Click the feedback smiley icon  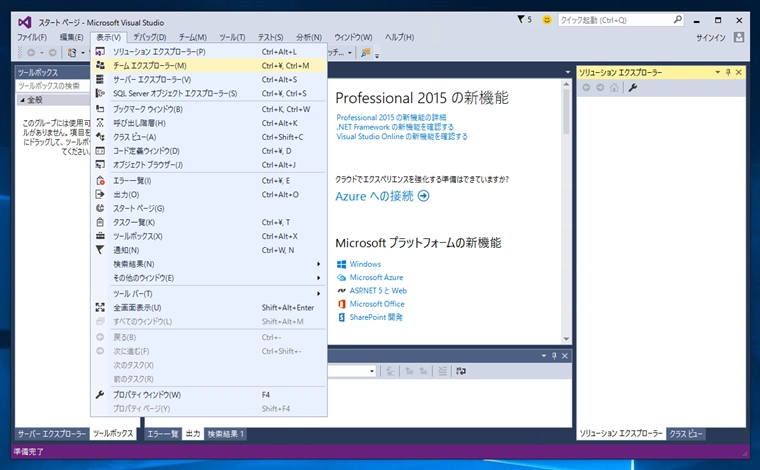(547, 20)
